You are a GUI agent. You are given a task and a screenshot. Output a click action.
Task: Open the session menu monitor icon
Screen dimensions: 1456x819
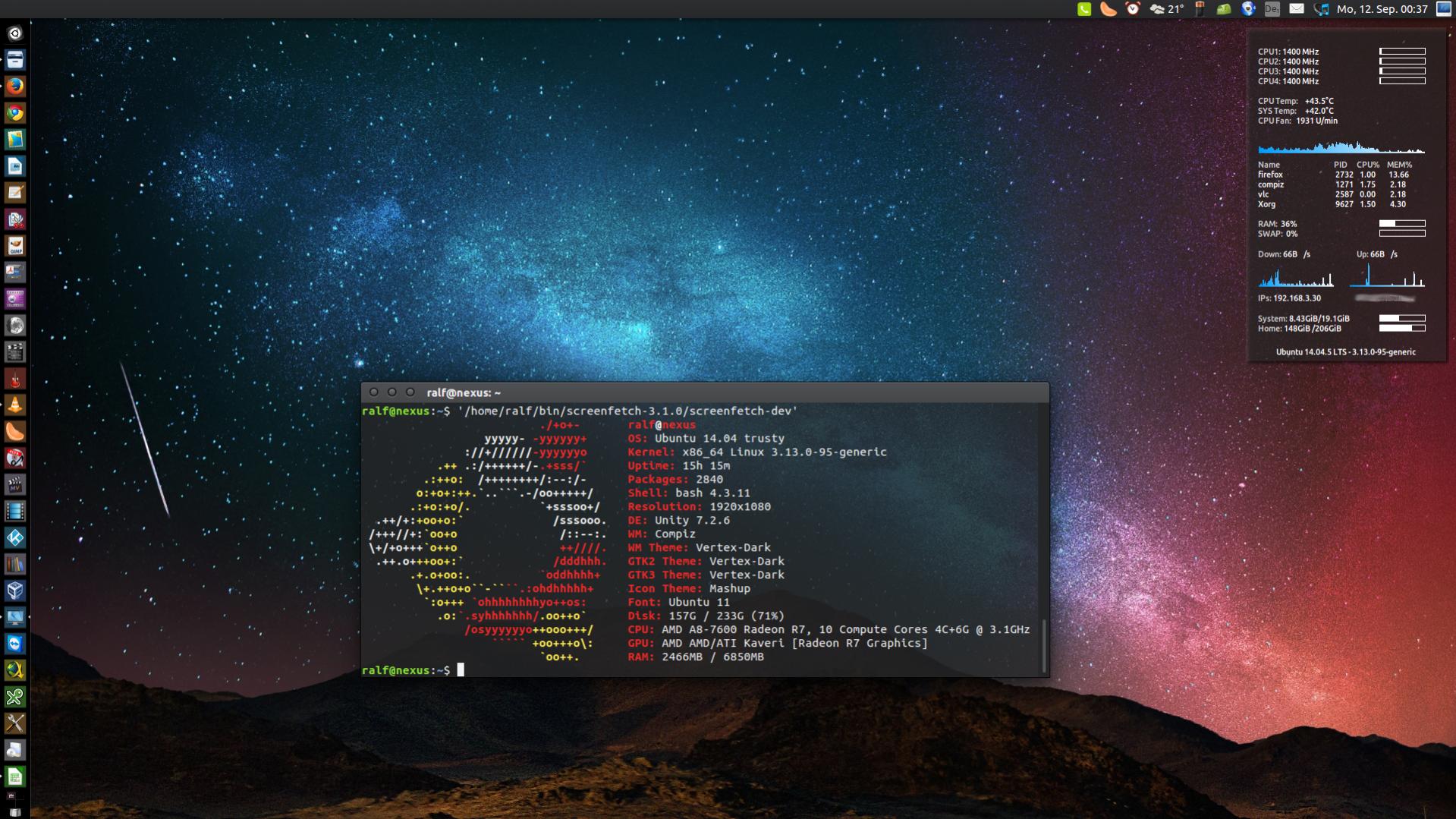pyautogui.click(x=1444, y=9)
